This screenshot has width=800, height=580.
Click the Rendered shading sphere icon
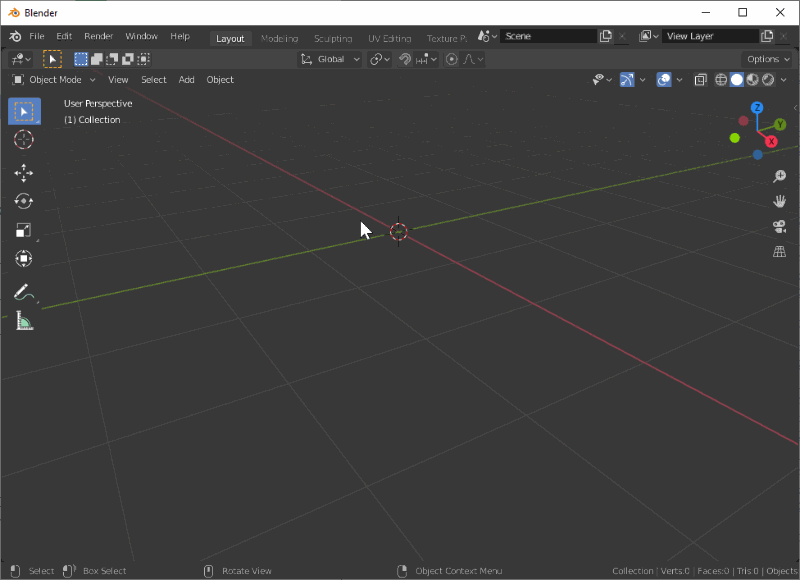(768, 80)
